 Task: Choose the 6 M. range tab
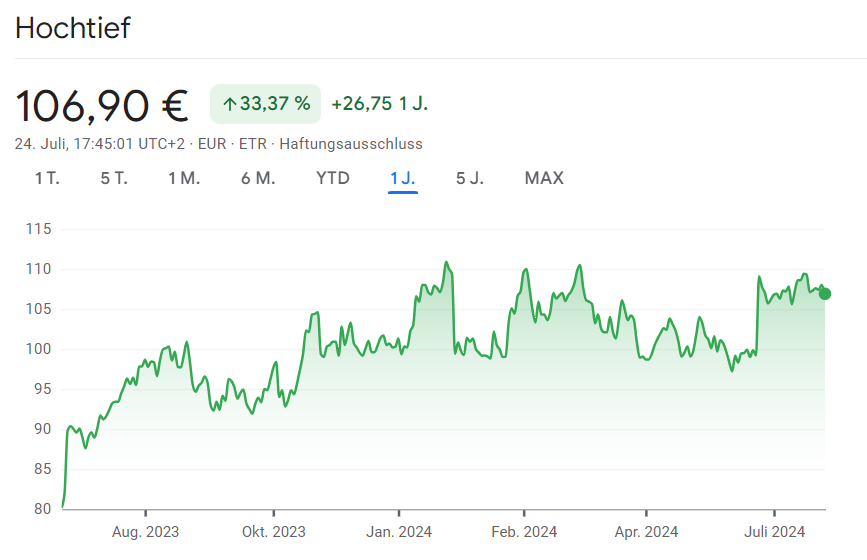click(x=258, y=178)
